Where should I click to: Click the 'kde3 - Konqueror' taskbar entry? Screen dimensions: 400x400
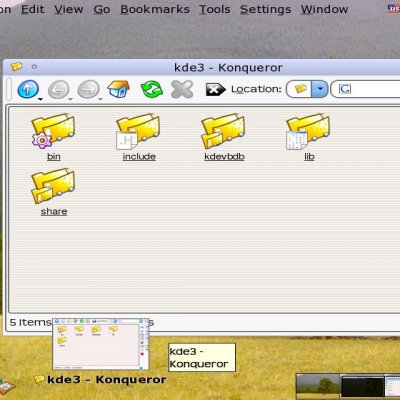100,379
